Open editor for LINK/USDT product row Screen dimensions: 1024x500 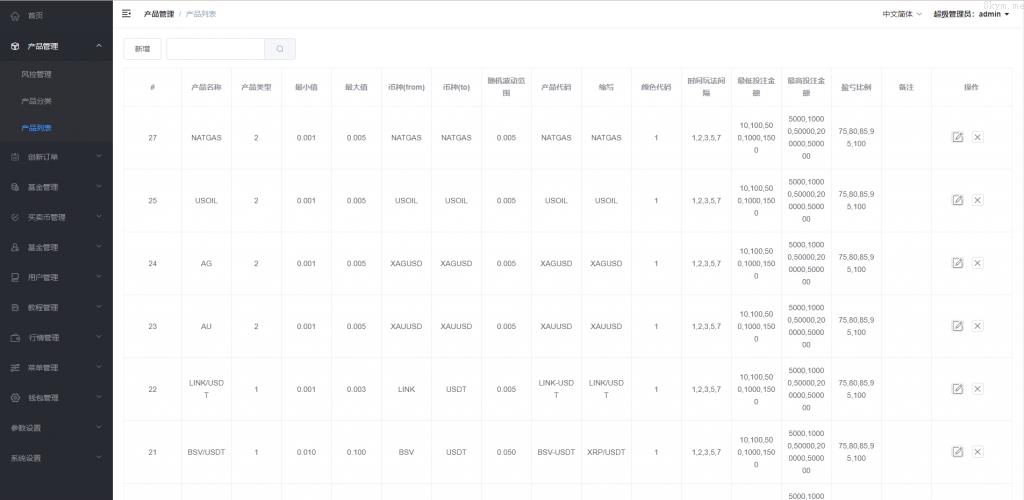tap(957, 389)
